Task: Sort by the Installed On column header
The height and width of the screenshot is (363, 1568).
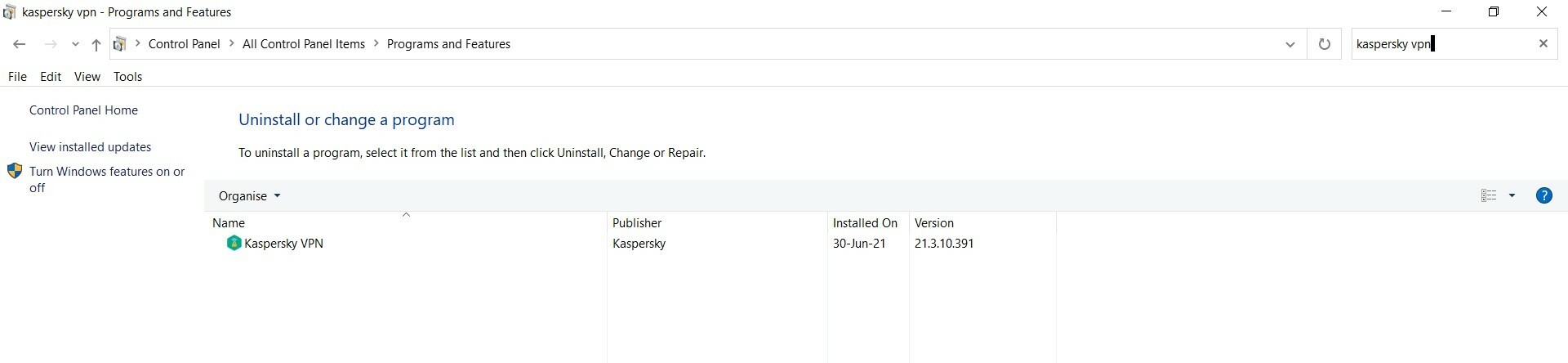Action: (865, 222)
